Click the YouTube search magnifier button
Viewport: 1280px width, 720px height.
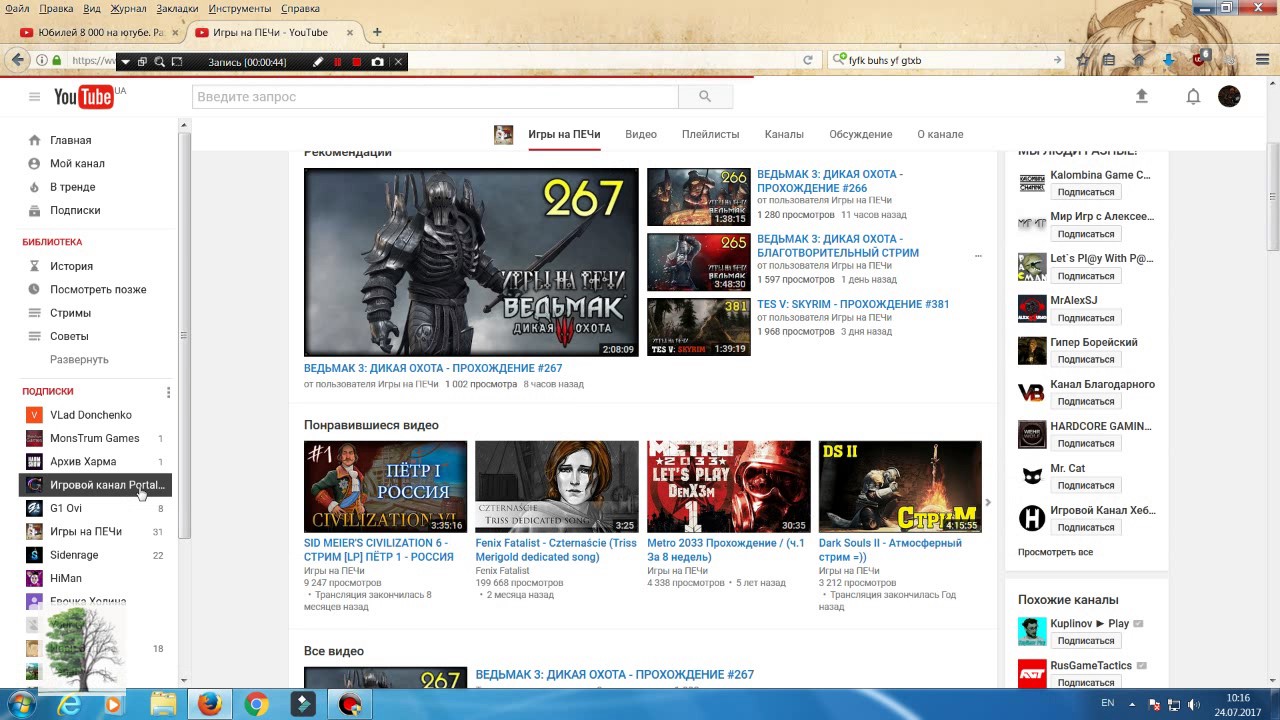pos(705,97)
